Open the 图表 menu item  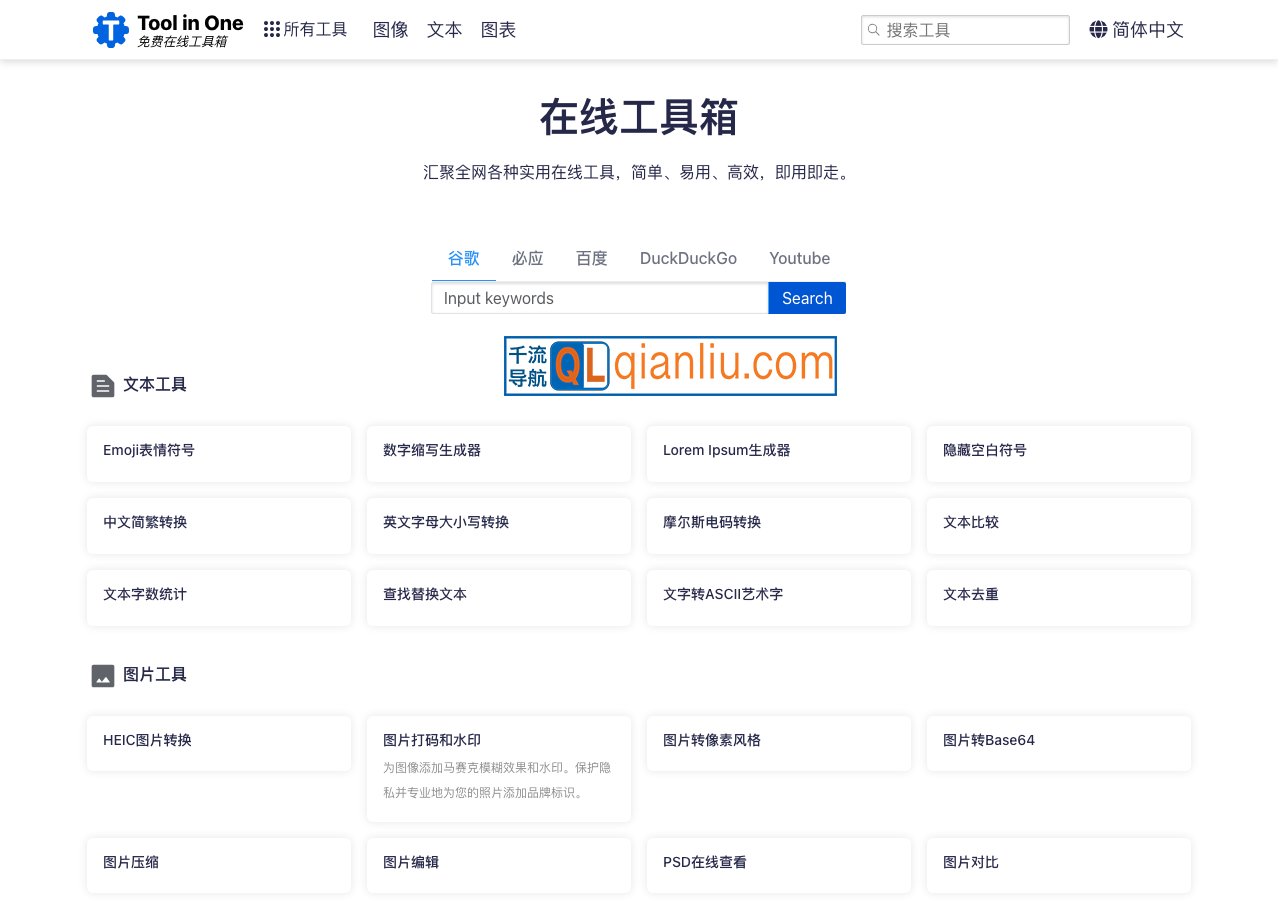[498, 29]
